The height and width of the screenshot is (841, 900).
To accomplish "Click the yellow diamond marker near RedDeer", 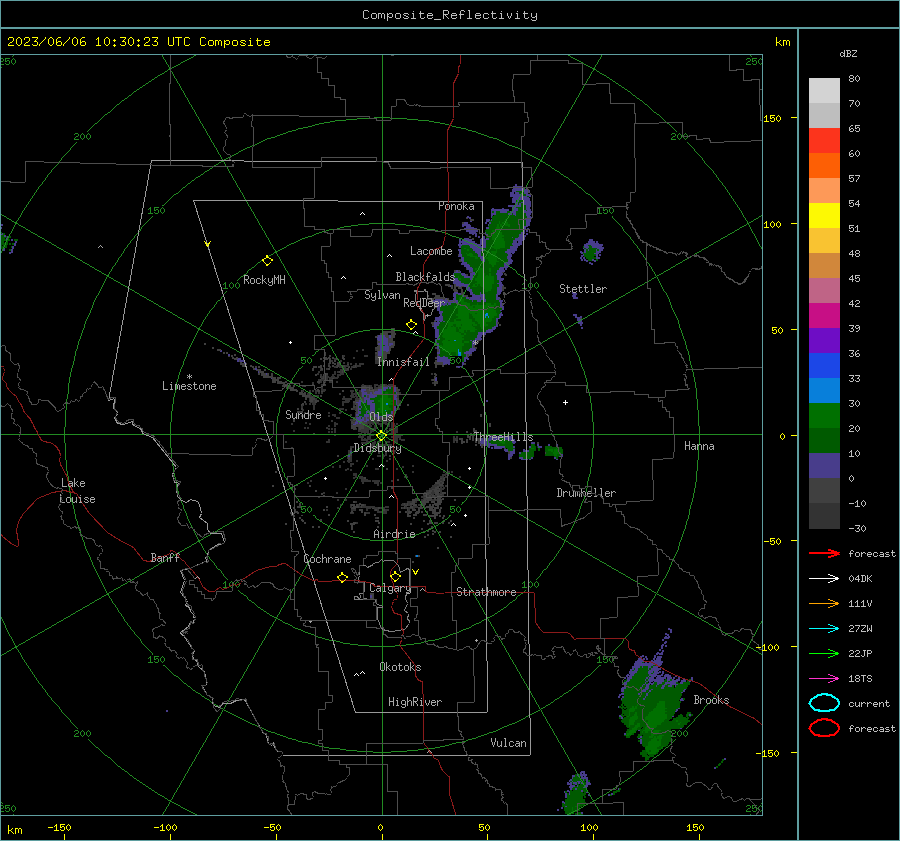I will tap(412, 325).
